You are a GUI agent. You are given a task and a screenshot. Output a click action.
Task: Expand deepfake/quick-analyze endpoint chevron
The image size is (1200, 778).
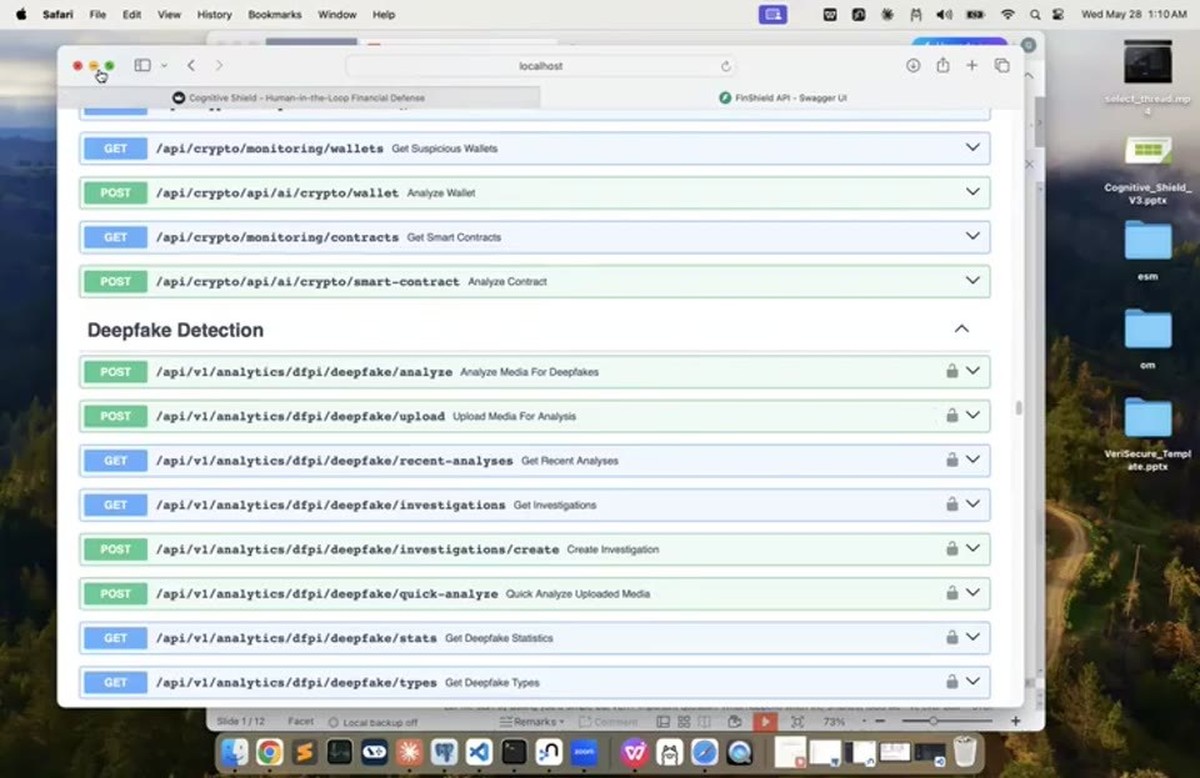point(972,593)
